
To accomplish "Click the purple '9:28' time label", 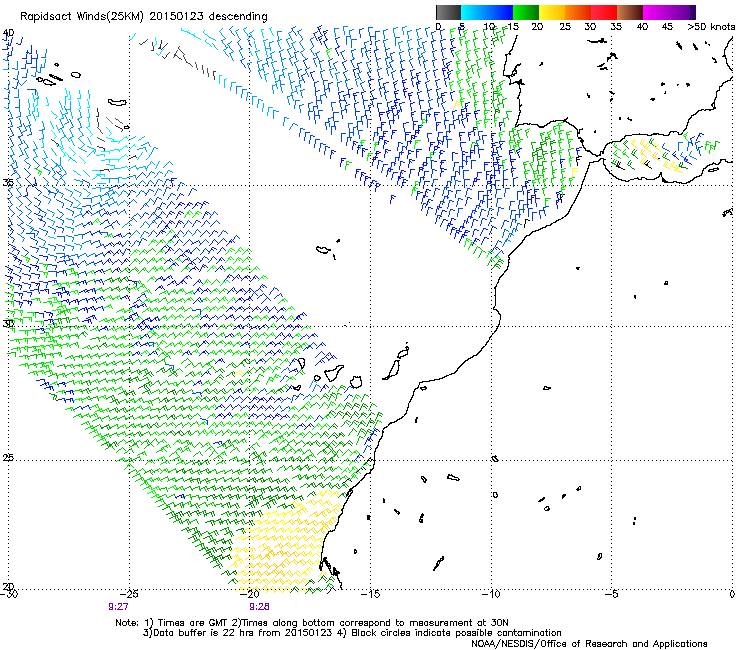I will click(259, 607).
